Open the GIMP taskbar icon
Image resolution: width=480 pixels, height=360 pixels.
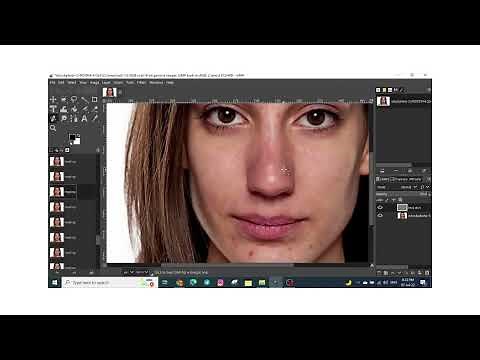click(276, 283)
